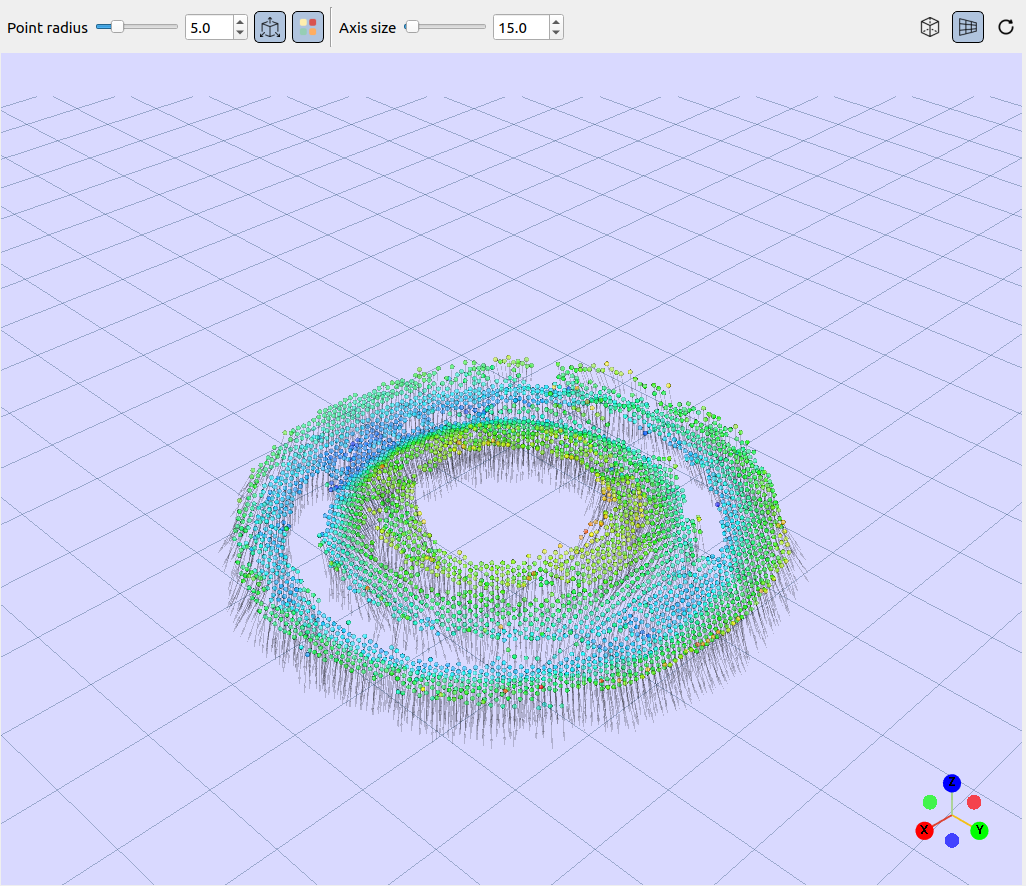Select the lower blue negative-Z gizmo ball

(952, 840)
